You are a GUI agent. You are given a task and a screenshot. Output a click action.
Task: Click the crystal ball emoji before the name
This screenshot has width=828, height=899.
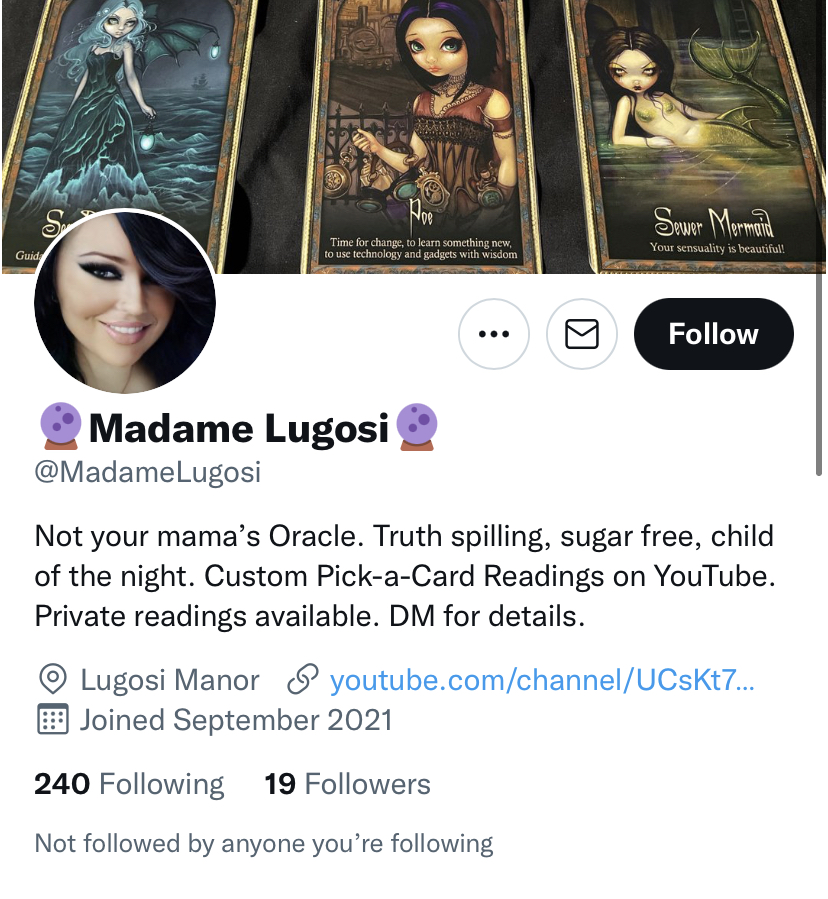point(60,427)
